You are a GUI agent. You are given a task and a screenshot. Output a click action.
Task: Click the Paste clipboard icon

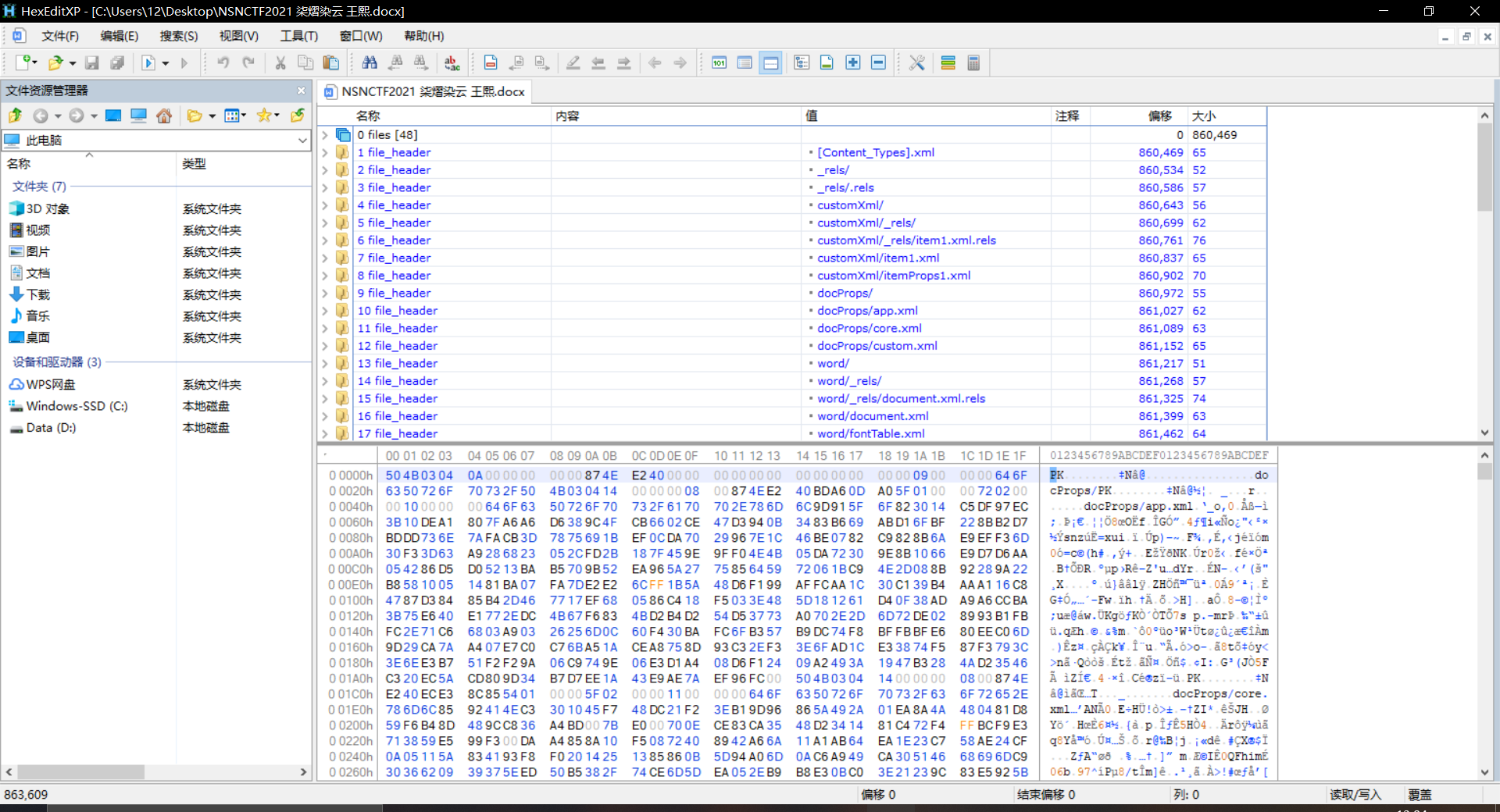click(331, 62)
